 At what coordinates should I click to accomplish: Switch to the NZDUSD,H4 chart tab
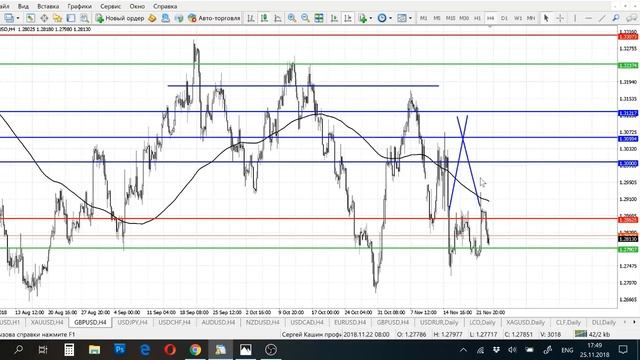pos(262,322)
